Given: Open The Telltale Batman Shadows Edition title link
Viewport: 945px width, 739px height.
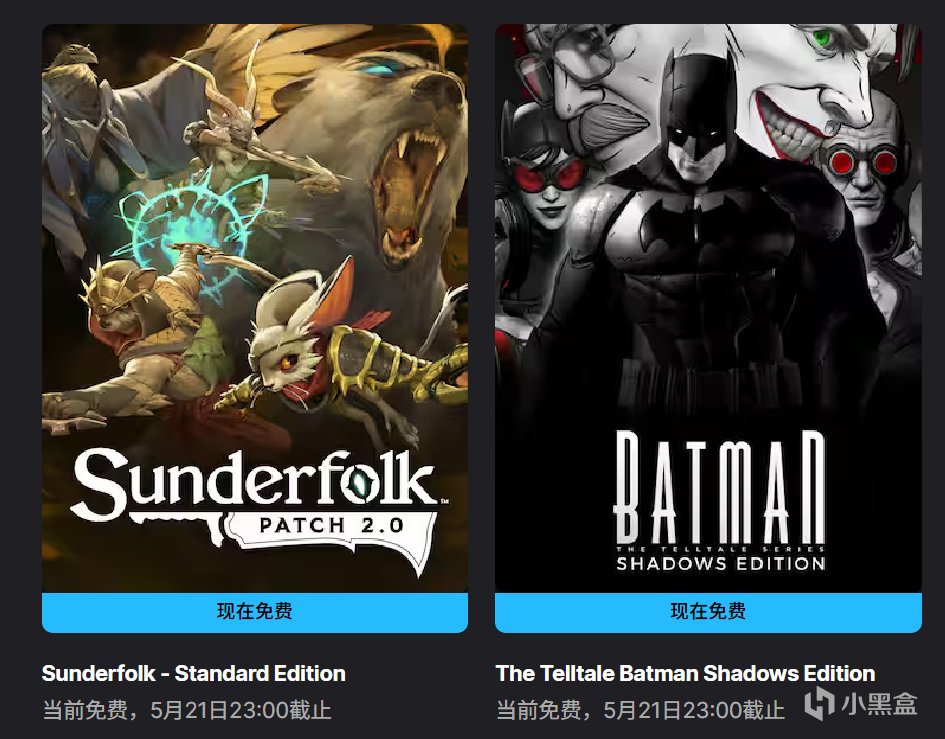Looking at the screenshot, I should point(685,673).
